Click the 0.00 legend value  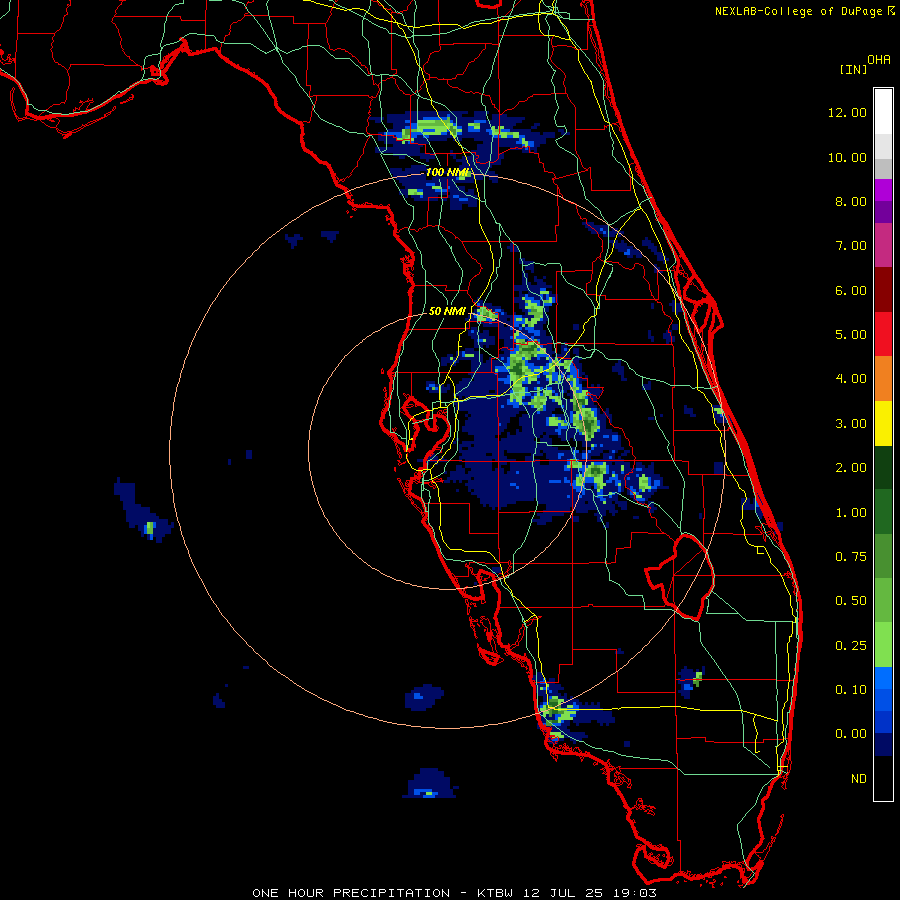pos(851,734)
